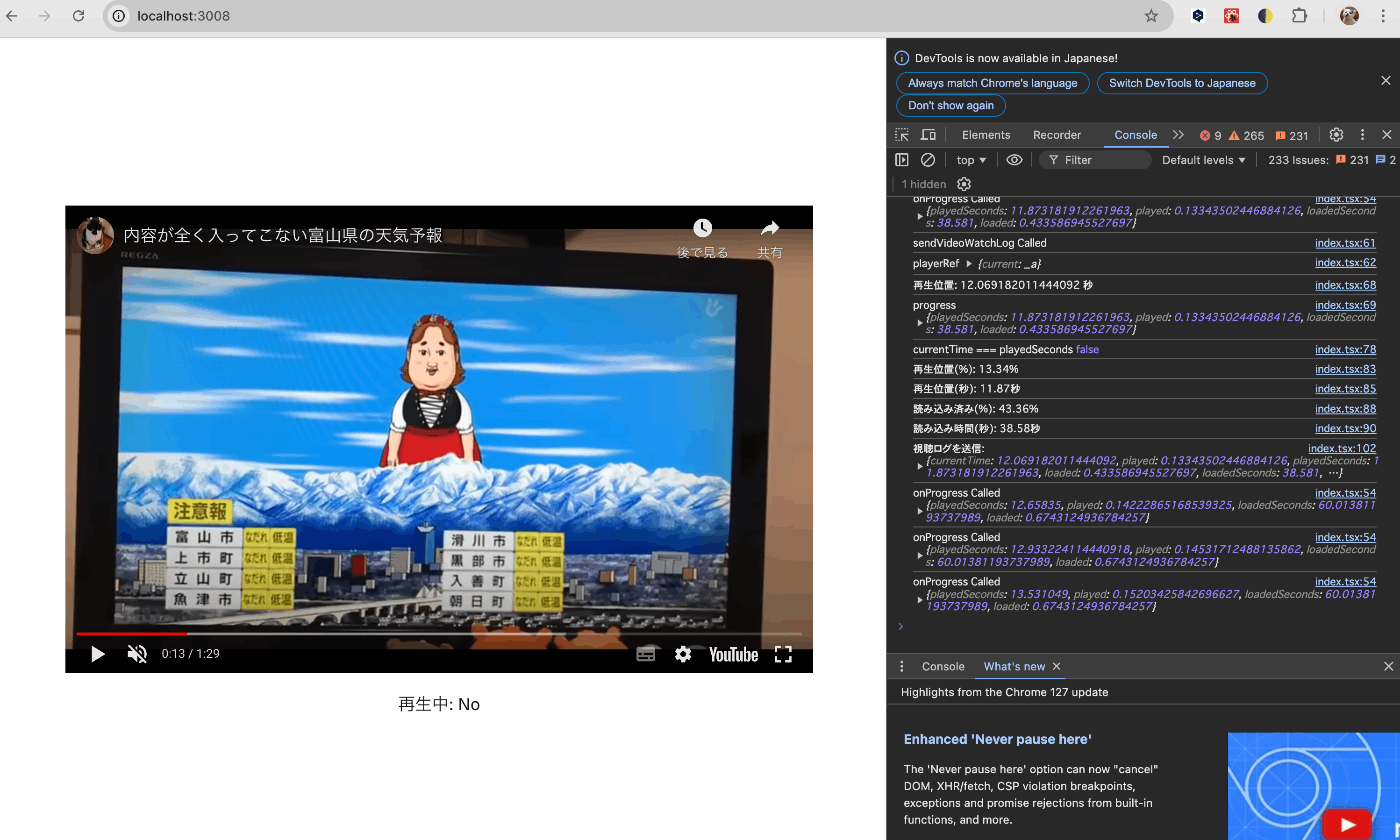Click the red error count 9

coord(1210,136)
